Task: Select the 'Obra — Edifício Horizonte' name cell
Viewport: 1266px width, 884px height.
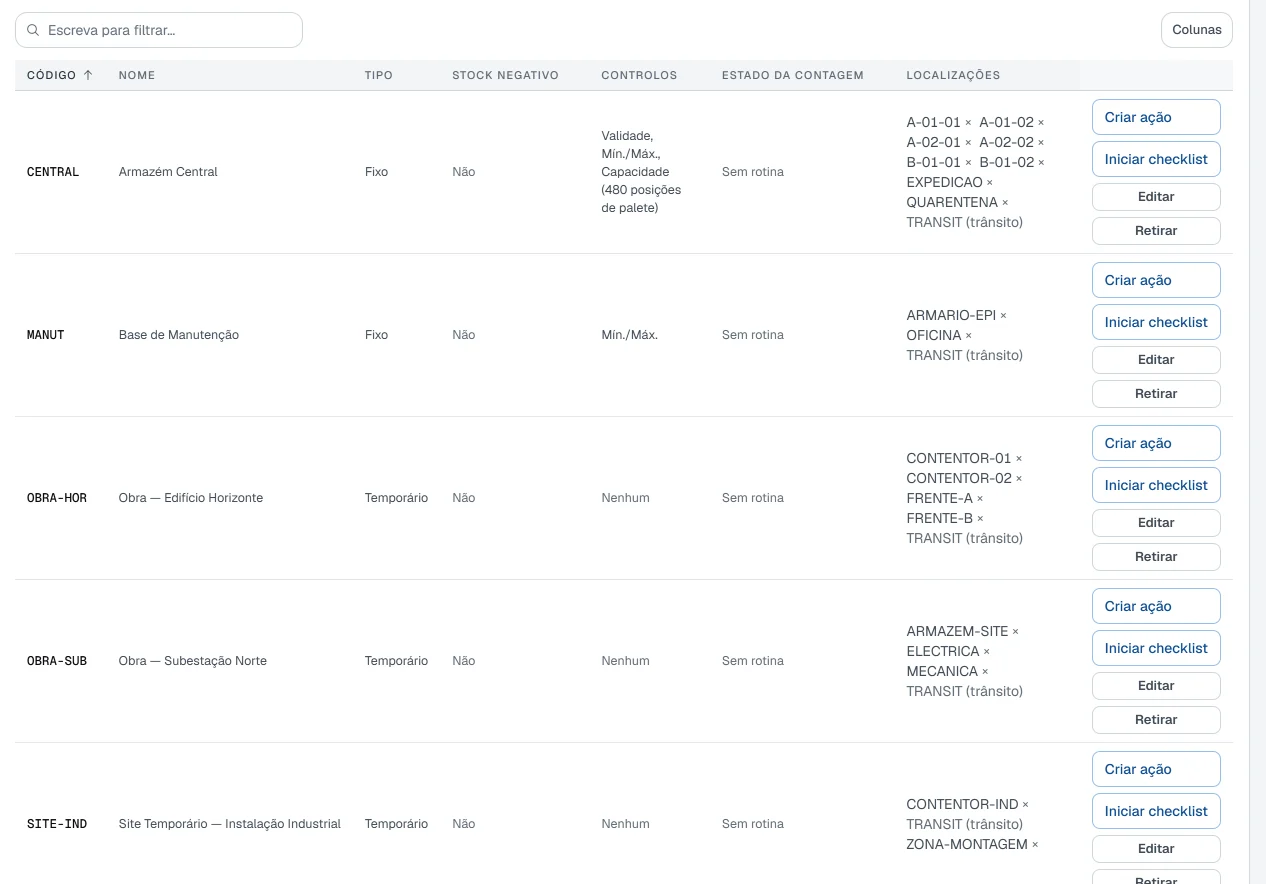Action: 191,498
